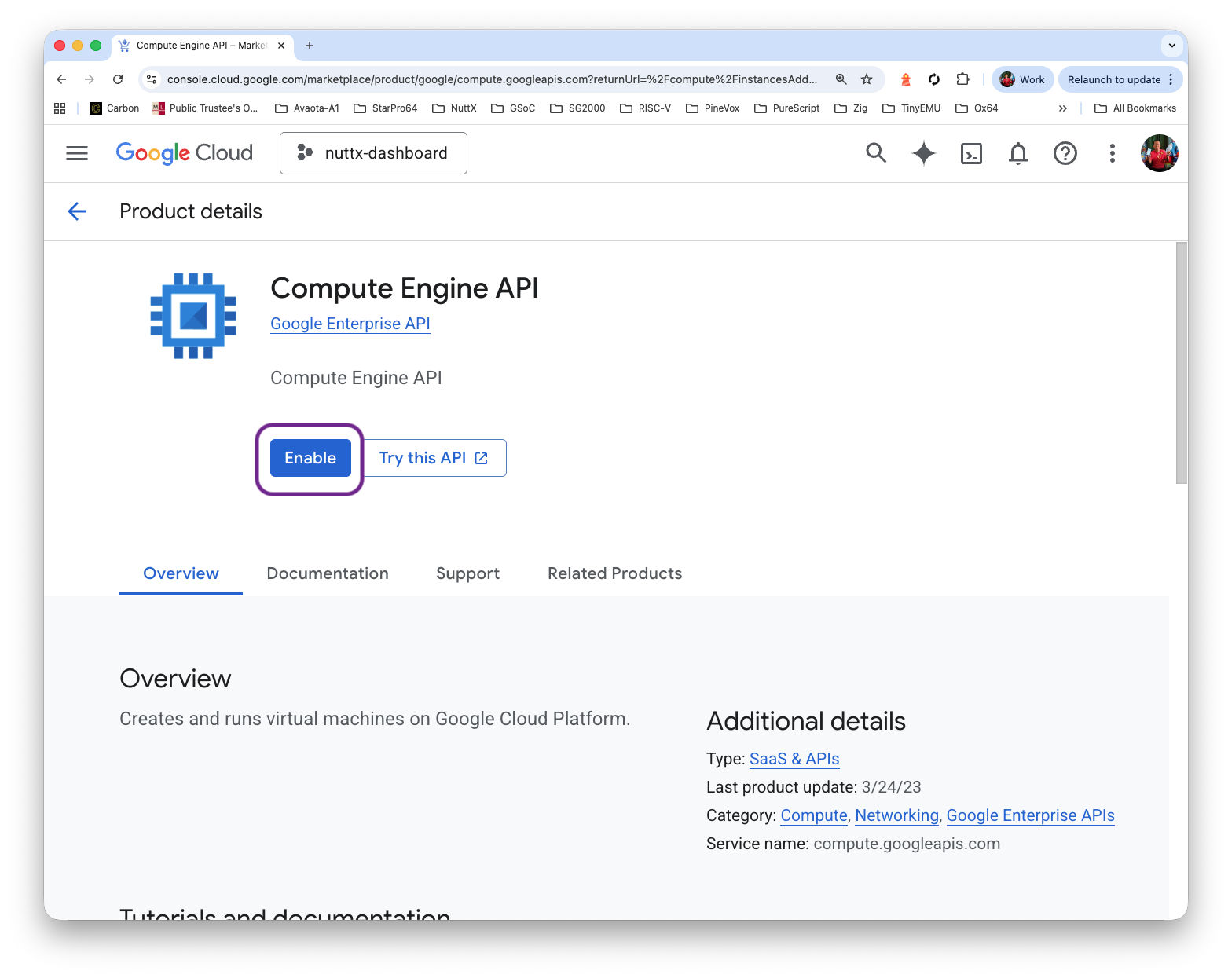Click the search magnifier in Cloud console header
The height and width of the screenshot is (978, 1232).
876,153
